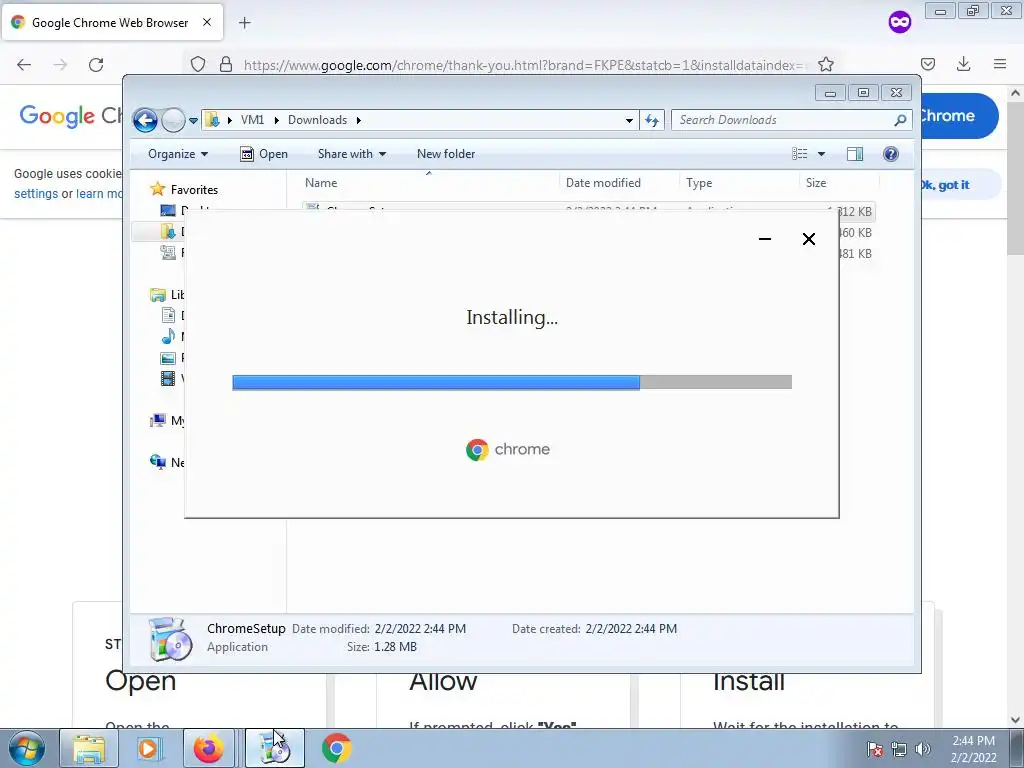This screenshot has width=1024, height=768.
Task: Click the installer taskbar icon
Action: point(274,748)
